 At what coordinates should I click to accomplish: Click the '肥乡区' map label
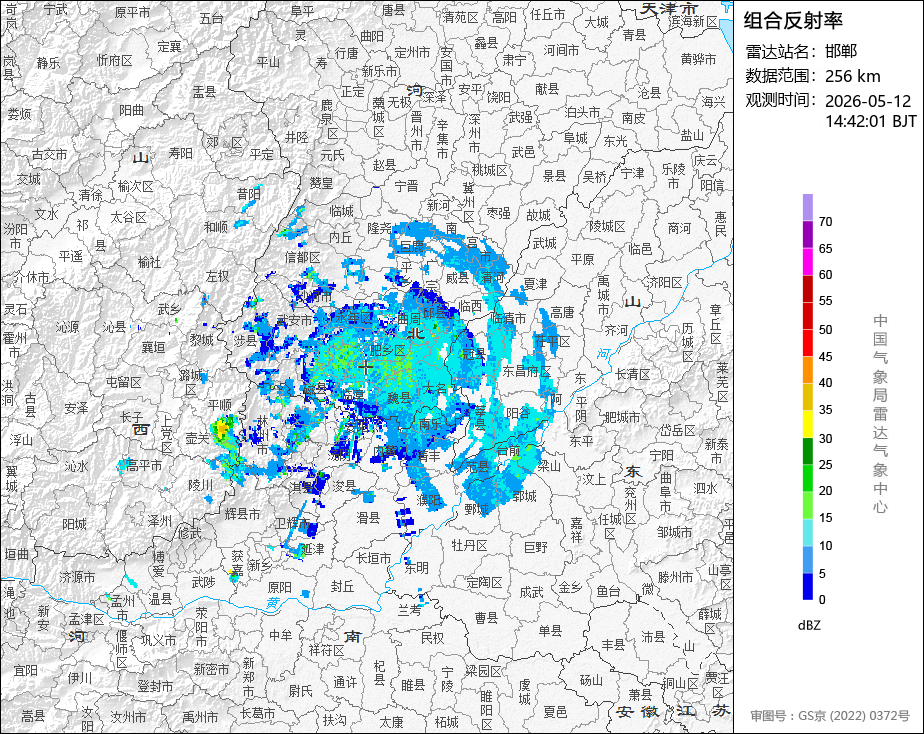[x=388, y=351]
